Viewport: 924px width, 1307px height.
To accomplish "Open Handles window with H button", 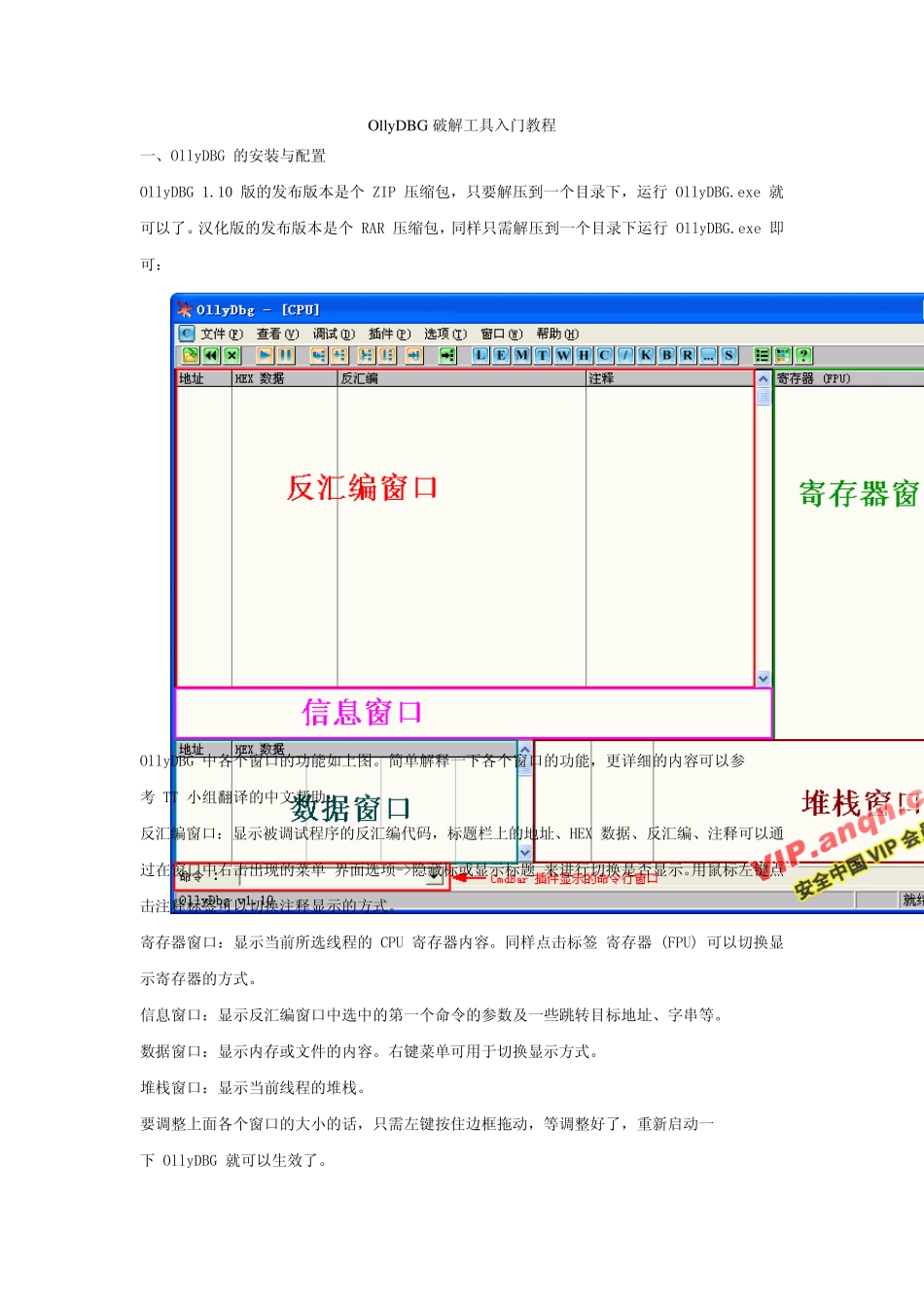I will [x=584, y=355].
